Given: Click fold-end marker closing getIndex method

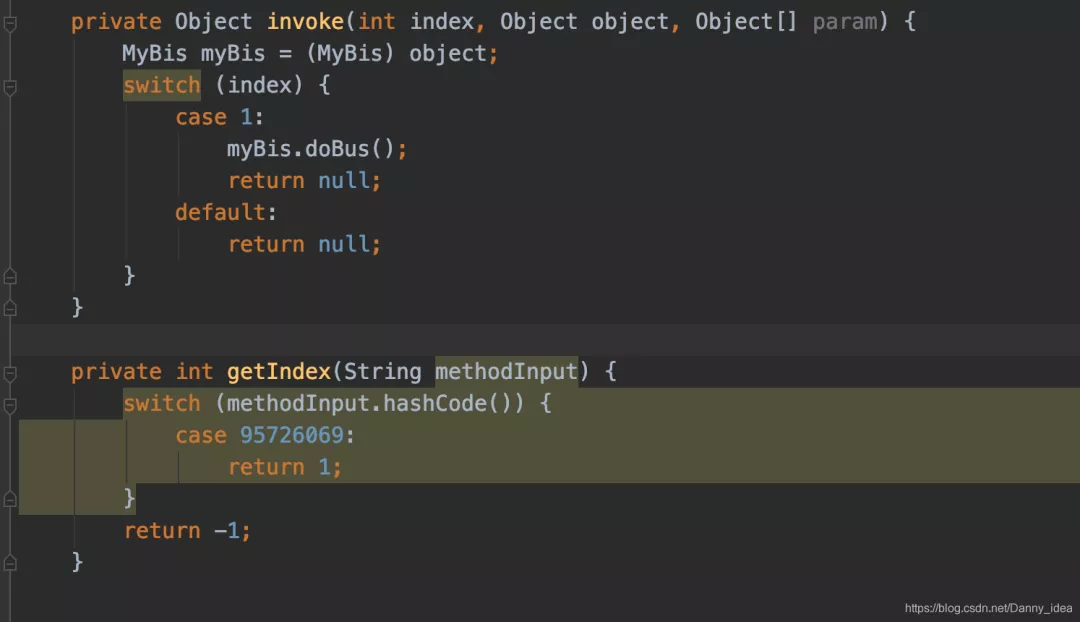Looking at the screenshot, I should 10,562.
